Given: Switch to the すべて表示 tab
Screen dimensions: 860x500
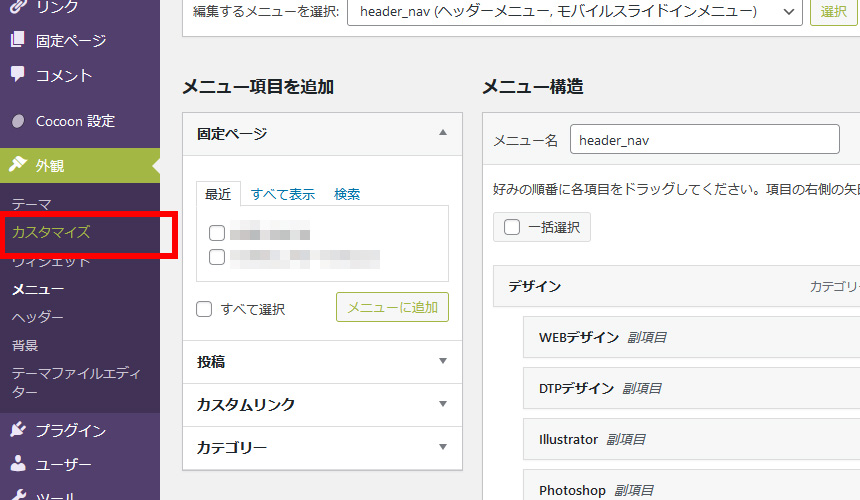Looking at the screenshot, I should click(x=283, y=194).
